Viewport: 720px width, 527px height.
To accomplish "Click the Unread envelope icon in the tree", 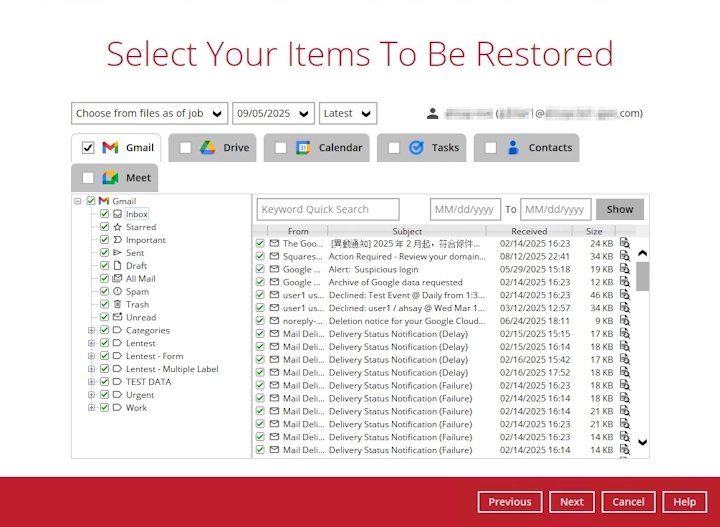I will point(118,317).
